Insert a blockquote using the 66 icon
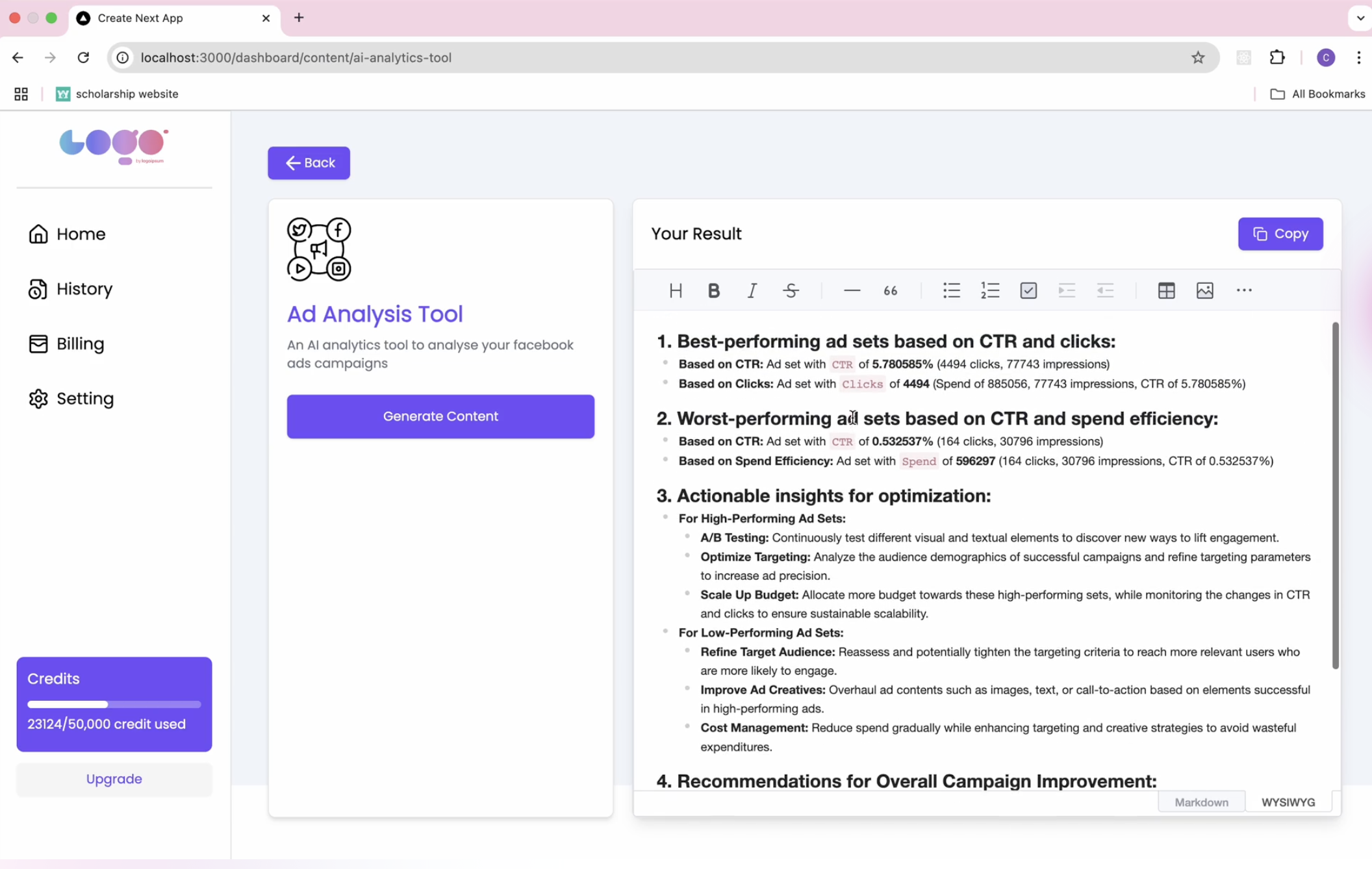This screenshot has height=869, width=1372. click(x=890, y=290)
